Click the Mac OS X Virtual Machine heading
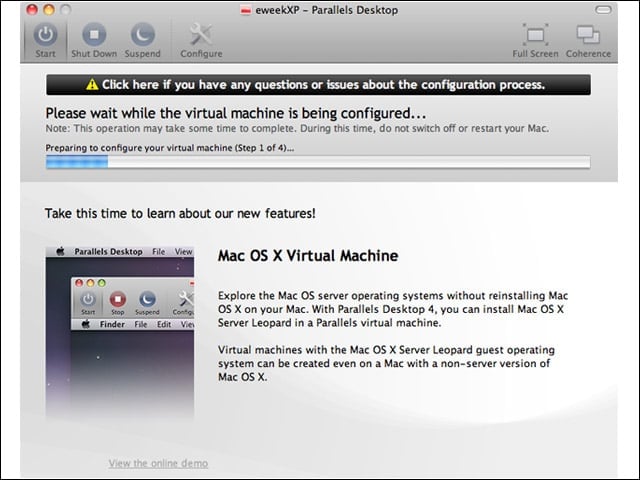This screenshot has height=480, width=640. click(x=308, y=256)
